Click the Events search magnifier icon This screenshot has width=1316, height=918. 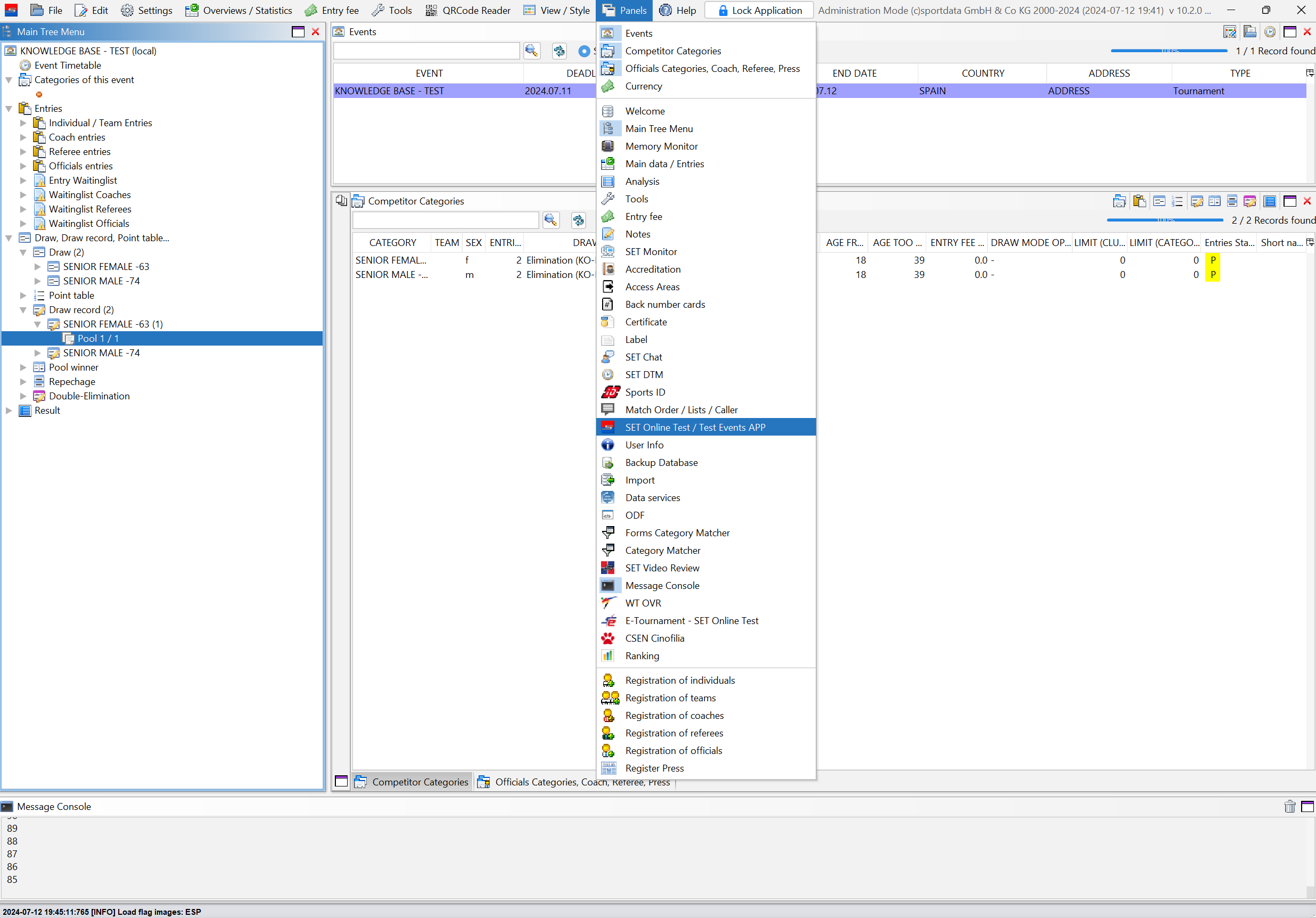pos(531,51)
